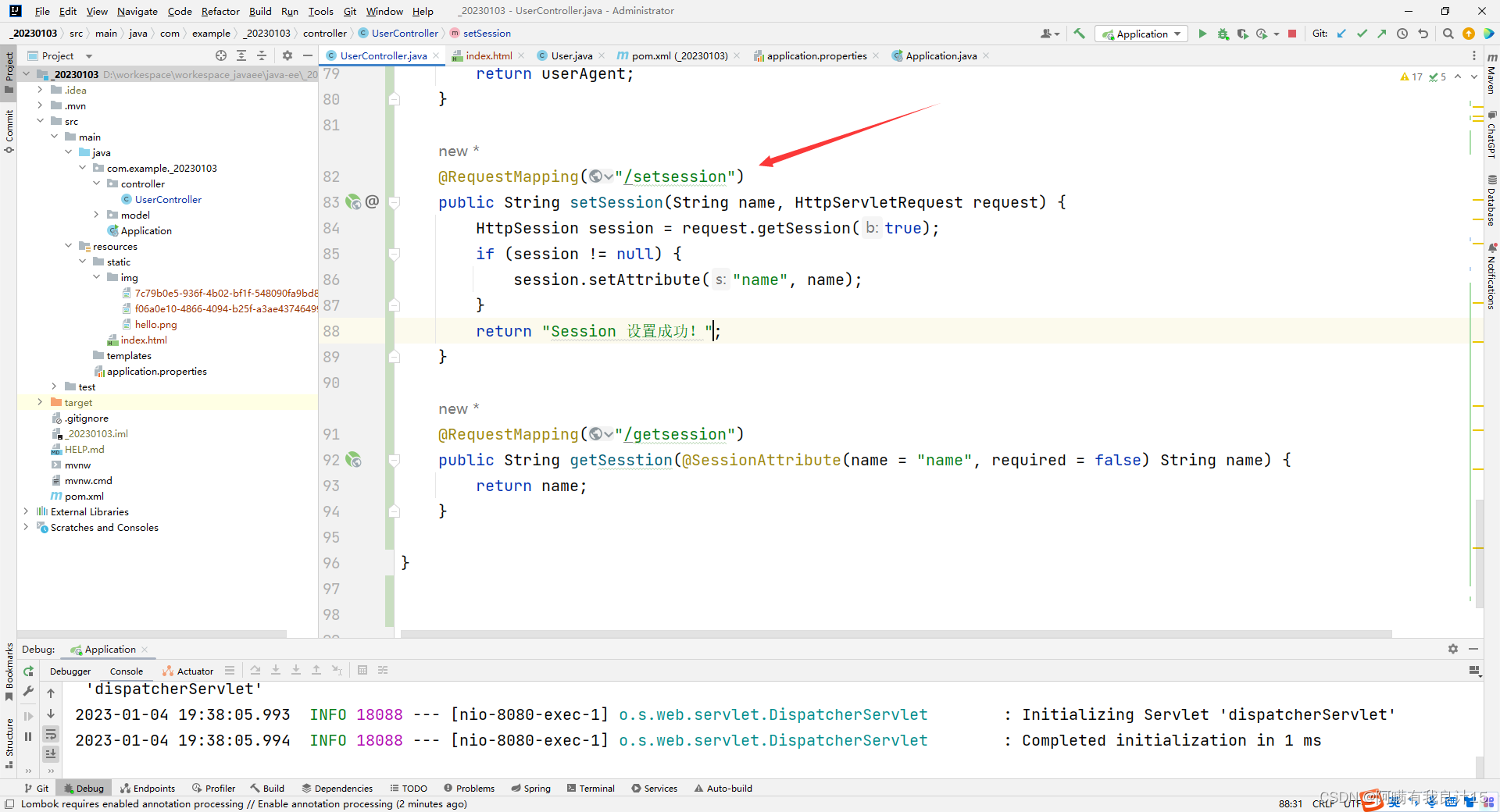The width and height of the screenshot is (1500, 812).
Task: Pause program in the debug panel
Action: click(29, 736)
